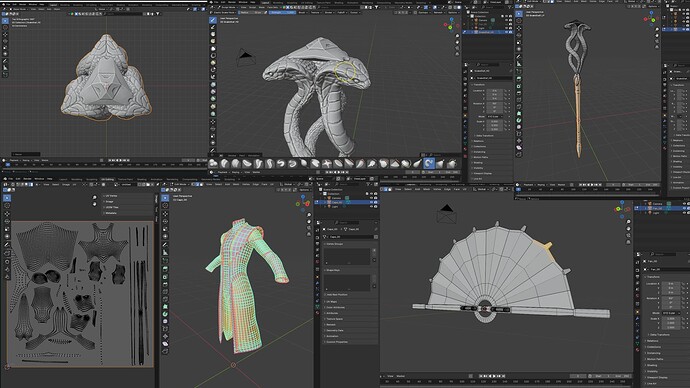This screenshot has height=388, width=690.
Task: Hide the Light object in the coat outliner
Action: pyautogui.click(x=371, y=207)
